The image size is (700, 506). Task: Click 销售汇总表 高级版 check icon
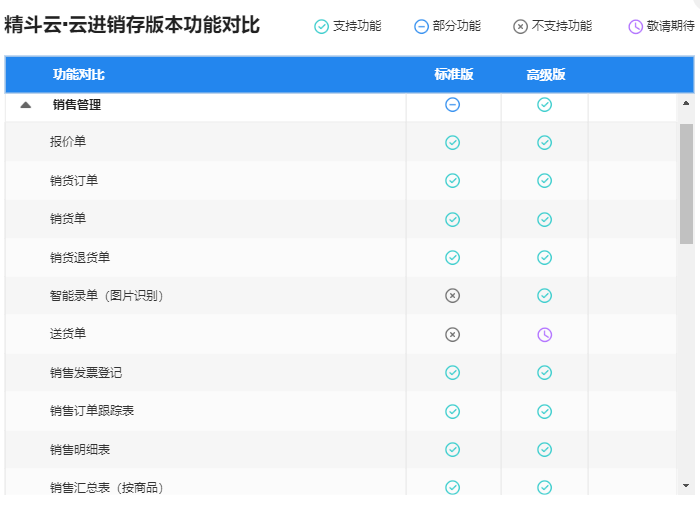(x=544, y=487)
